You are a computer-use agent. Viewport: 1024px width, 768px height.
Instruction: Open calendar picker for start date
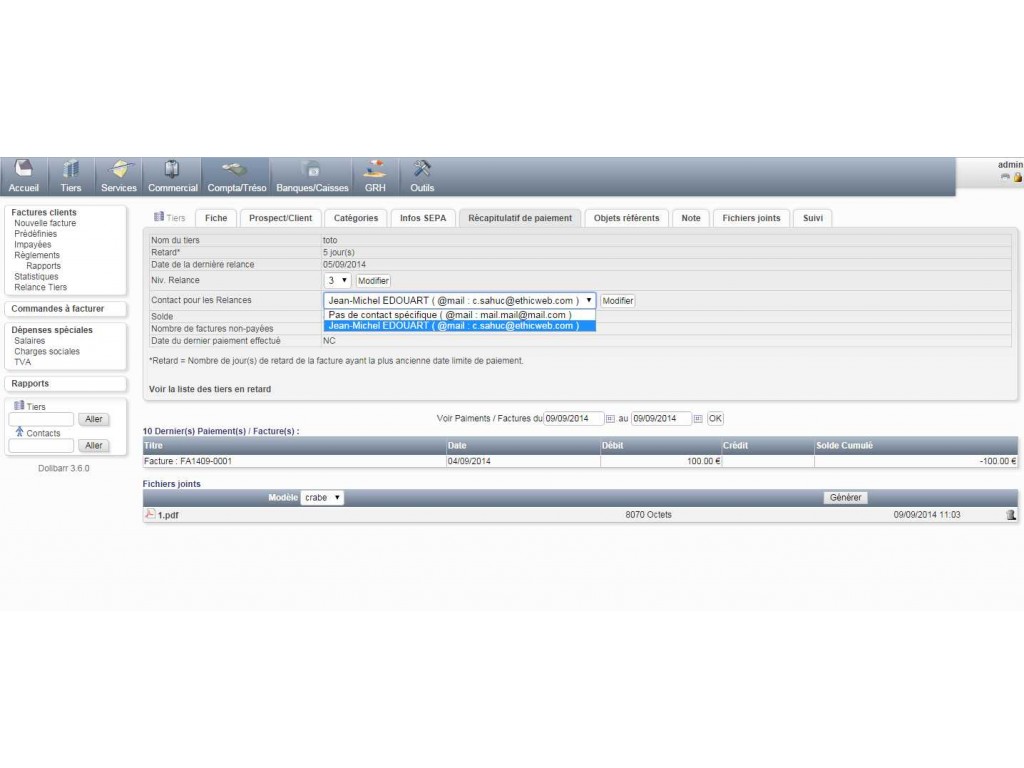click(610, 419)
